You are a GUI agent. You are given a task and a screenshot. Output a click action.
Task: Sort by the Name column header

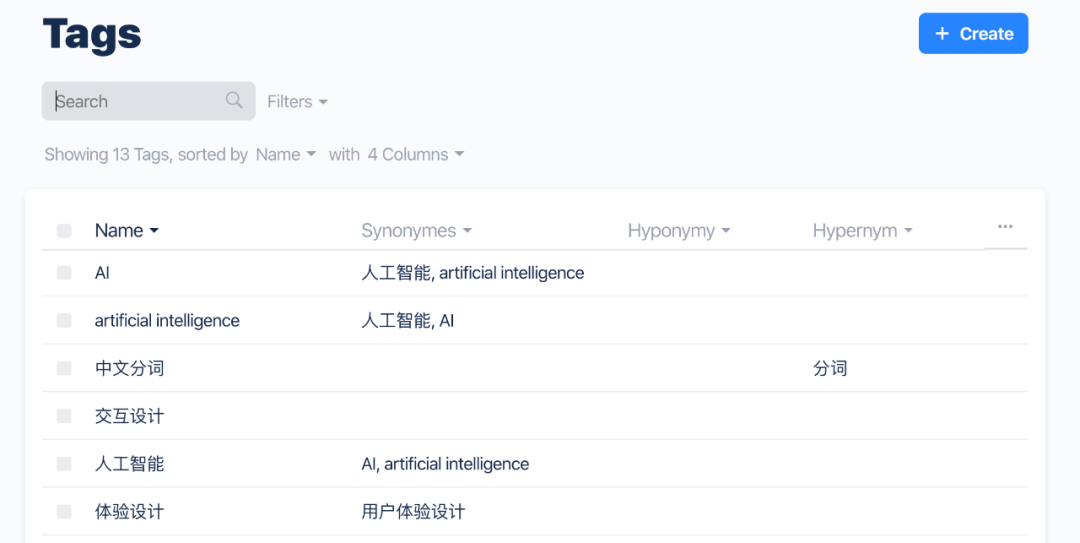pyautogui.click(x=126, y=231)
